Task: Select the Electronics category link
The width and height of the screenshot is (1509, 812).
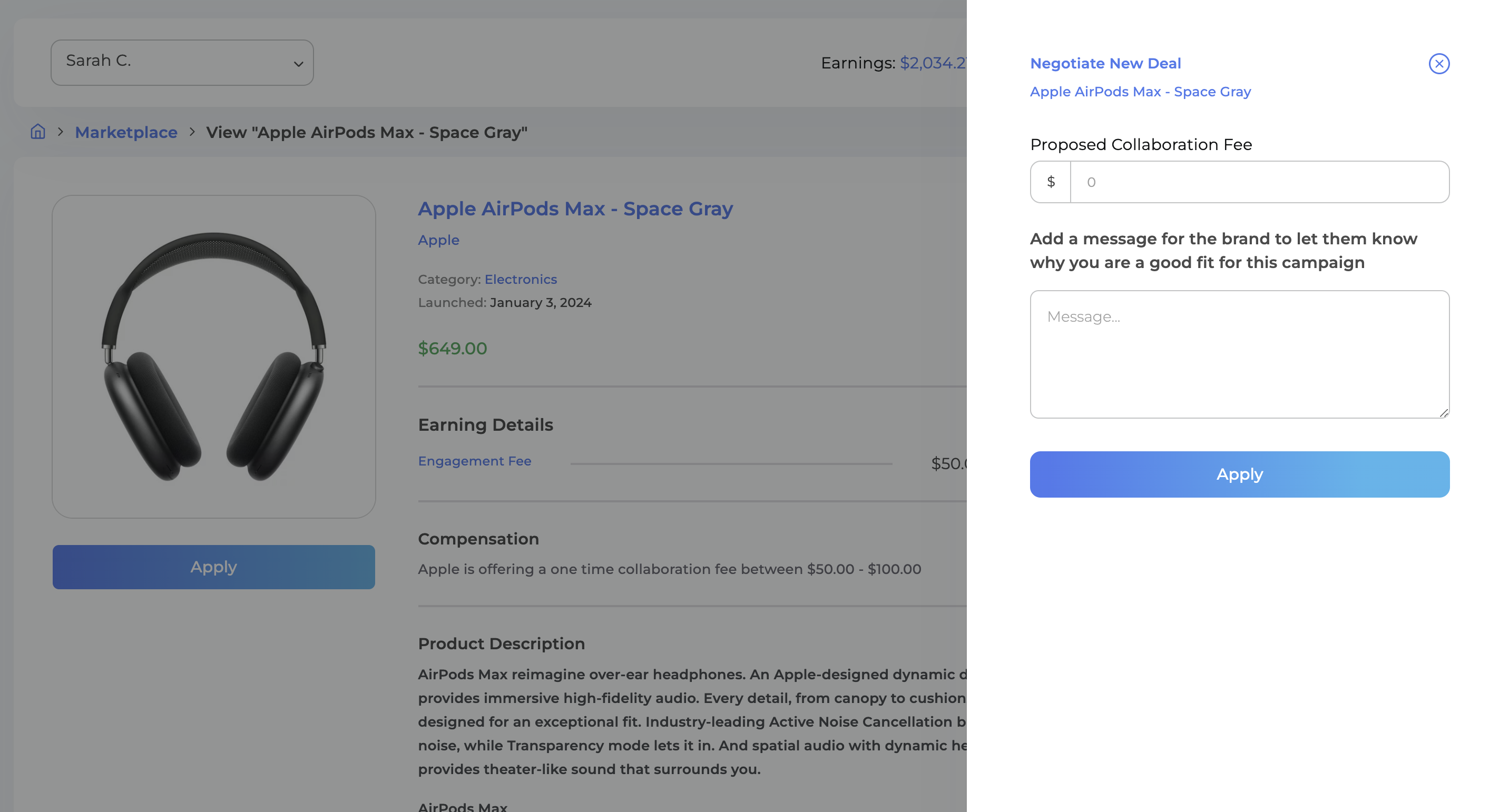Action: [520, 279]
